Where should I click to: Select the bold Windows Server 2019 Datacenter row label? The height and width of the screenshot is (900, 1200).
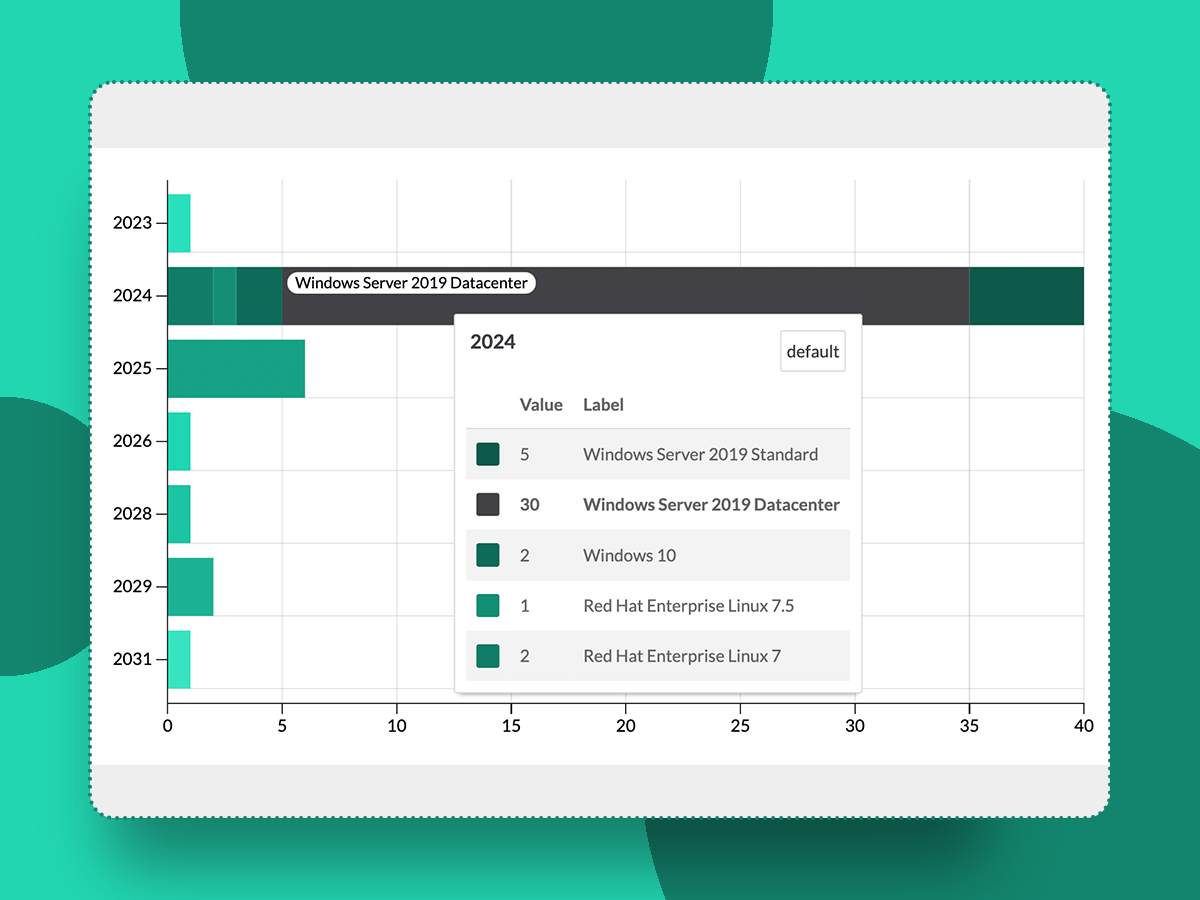click(712, 505)
